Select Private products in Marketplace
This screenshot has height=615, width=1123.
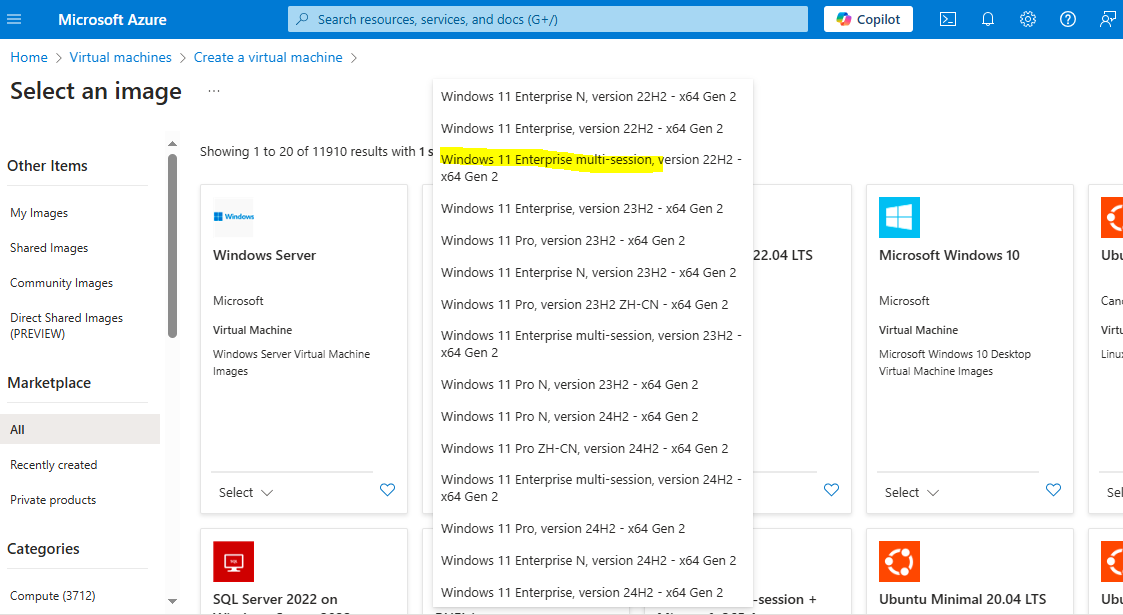tap(53, 500)
